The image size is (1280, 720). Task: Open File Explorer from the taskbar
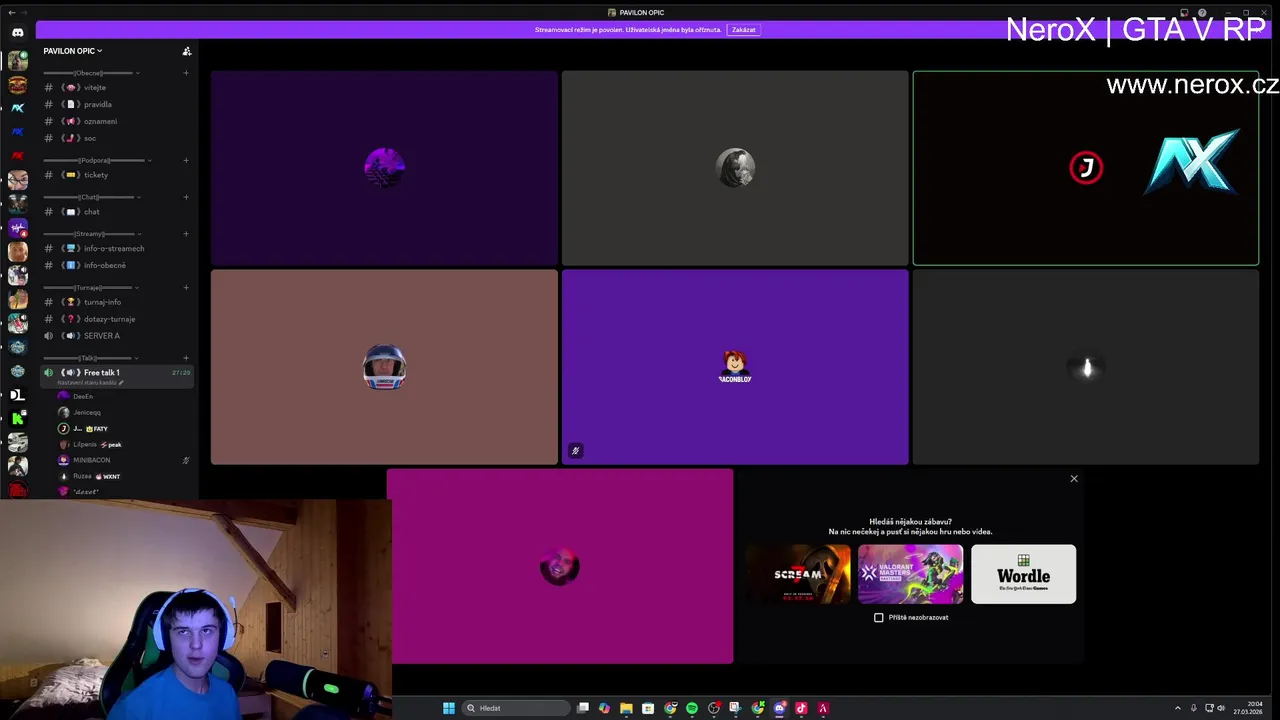(x=626, y=708)
